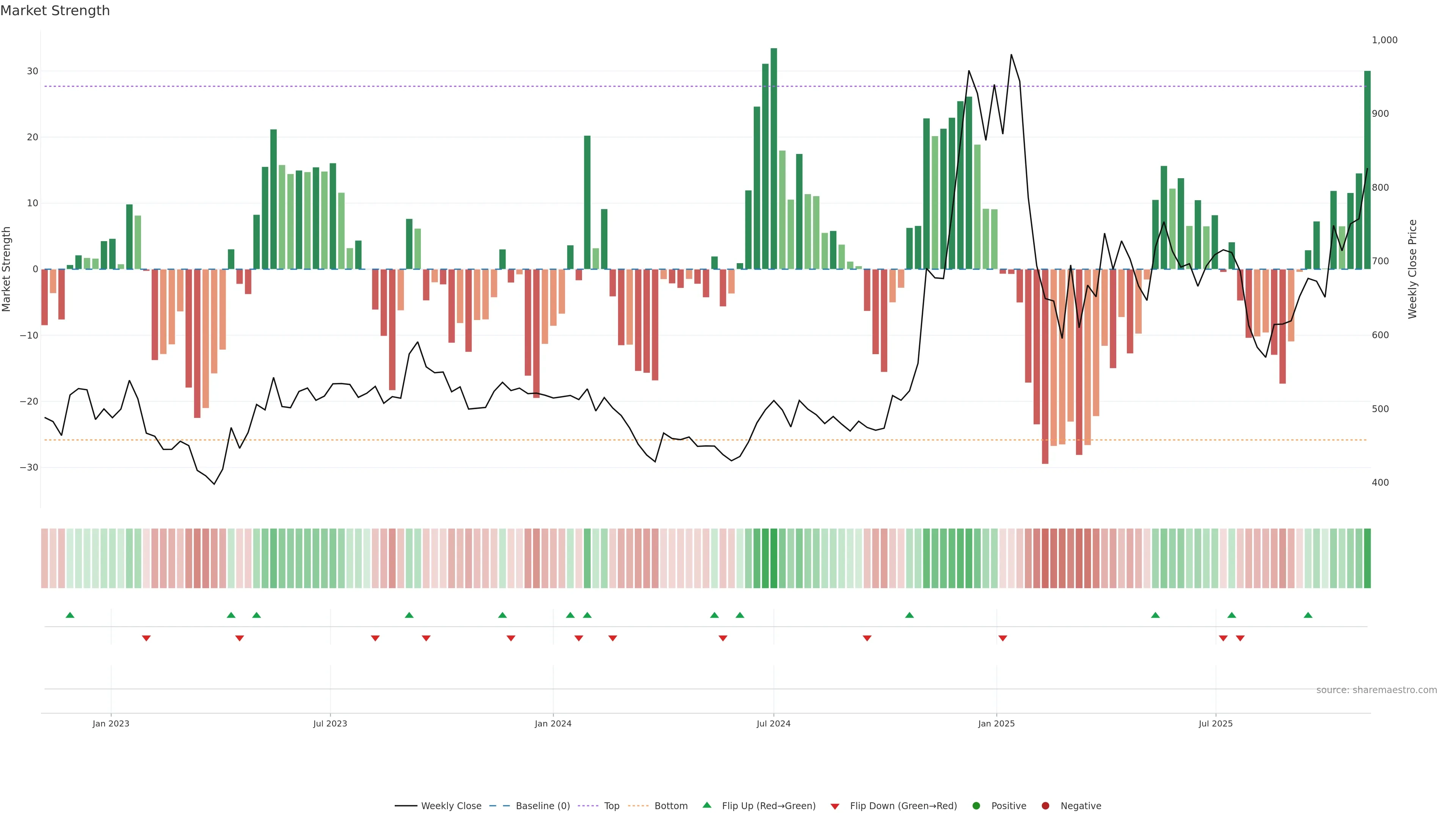Click the red flip-down marker nearest Jan 2025
The height and width of the screenshot is (819, 1456).
[1003, 638]
